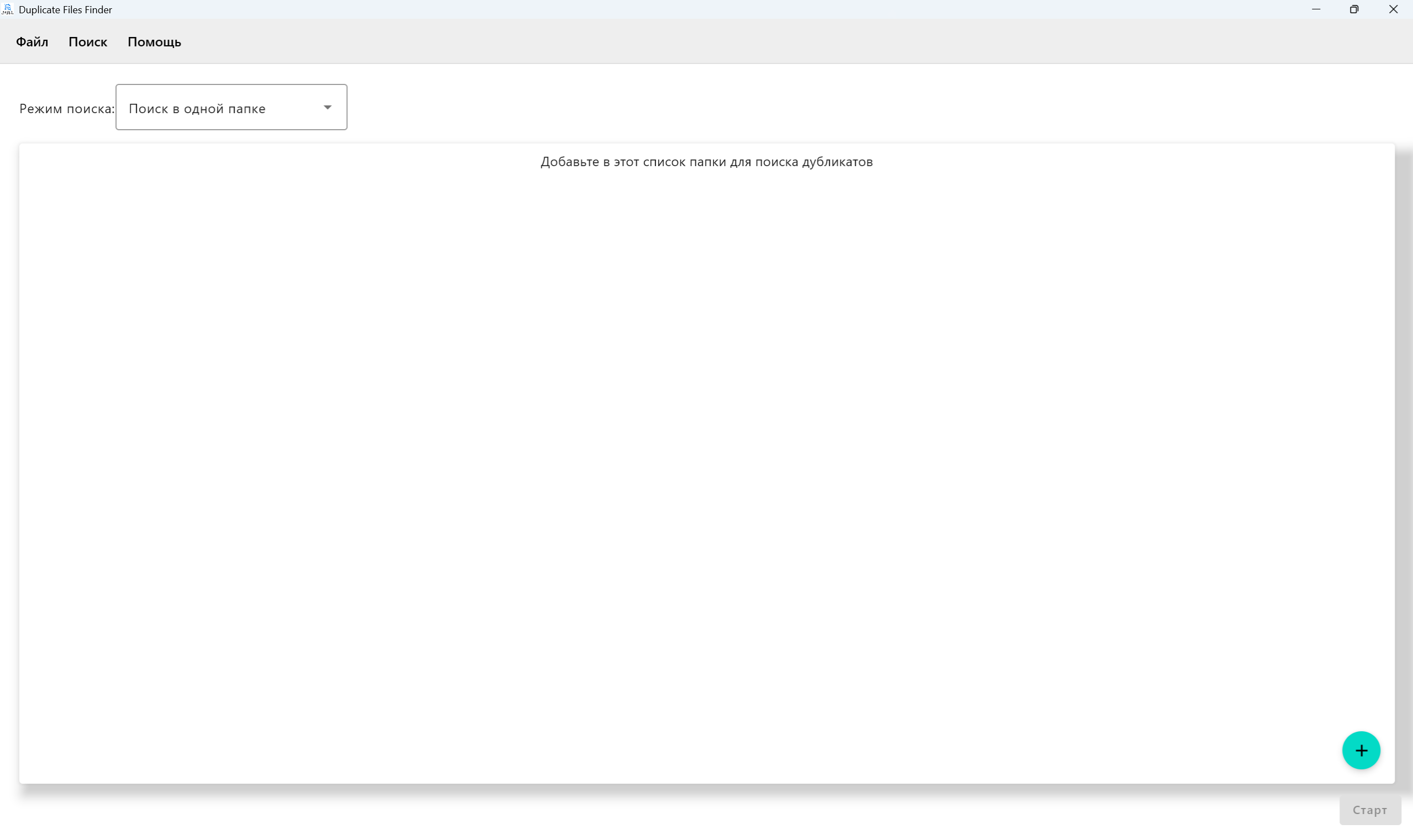The width and height of the screenshot is (1413, 840).
Task: Restore down the application window
Action: pyautogui.click(x=1353, y=9)
